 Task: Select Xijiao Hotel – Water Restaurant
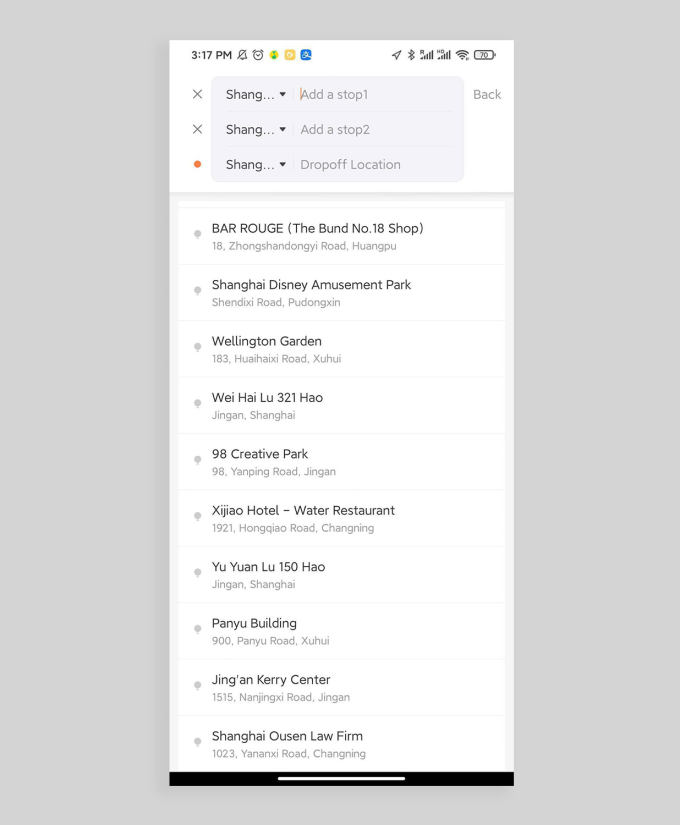303,518
